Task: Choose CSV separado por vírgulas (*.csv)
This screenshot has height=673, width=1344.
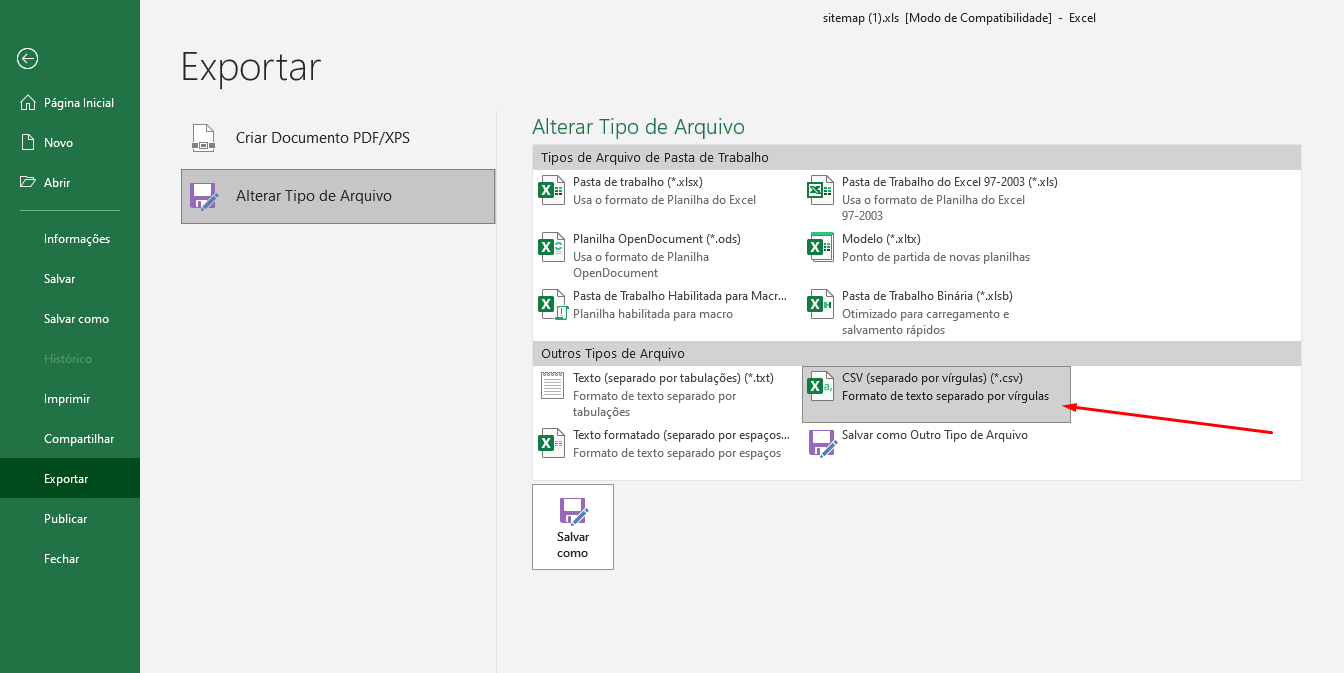Action: pos(936,394)
